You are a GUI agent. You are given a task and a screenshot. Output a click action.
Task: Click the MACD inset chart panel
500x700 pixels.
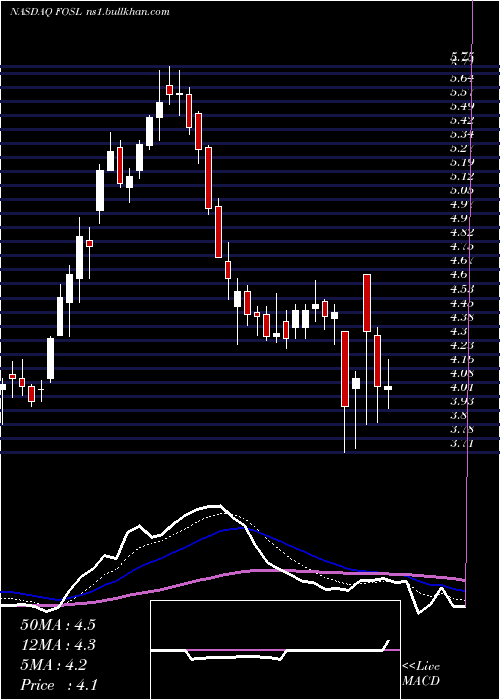tap(275, 650)
